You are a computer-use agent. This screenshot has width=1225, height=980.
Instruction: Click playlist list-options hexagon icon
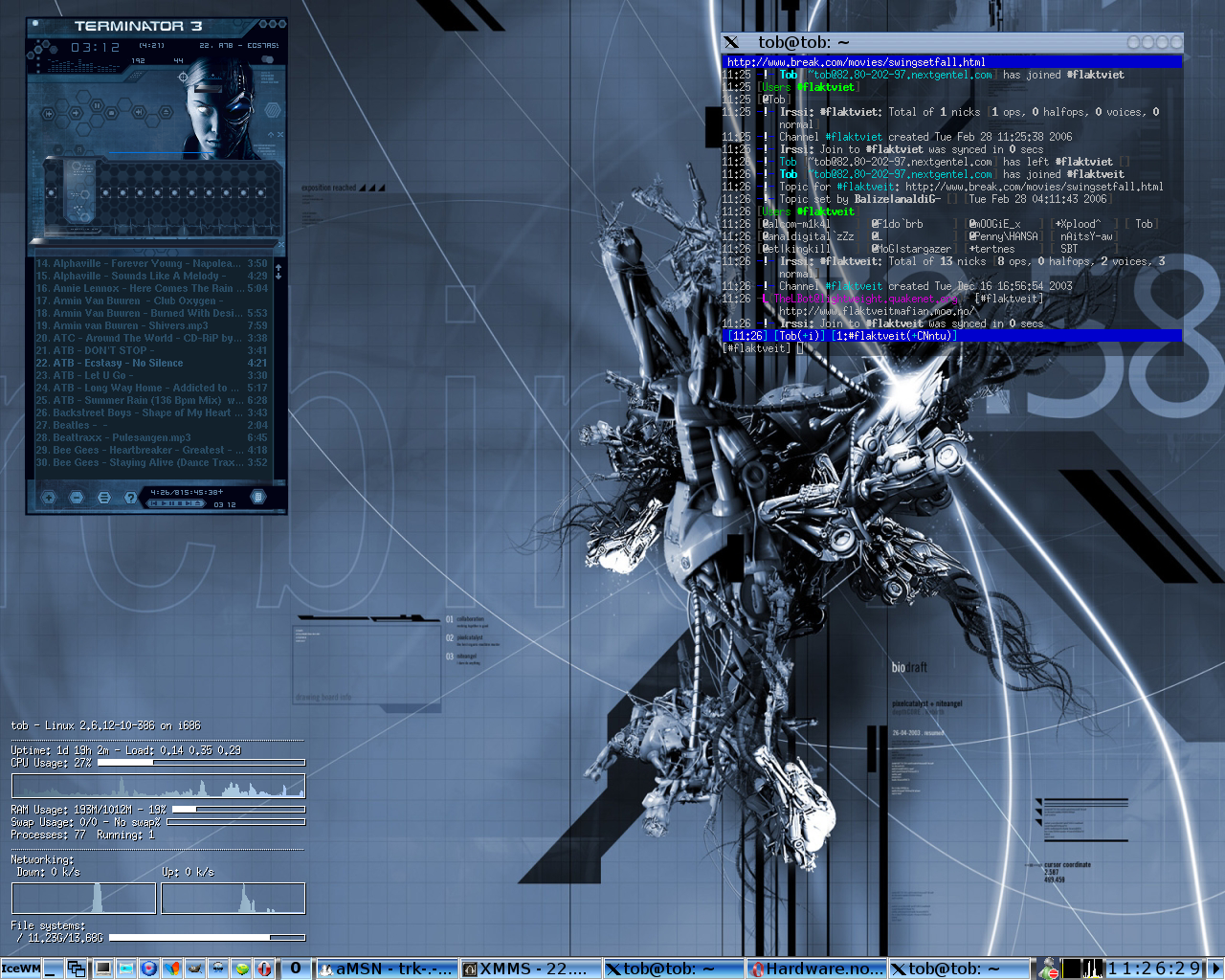[x=257, y=497]
